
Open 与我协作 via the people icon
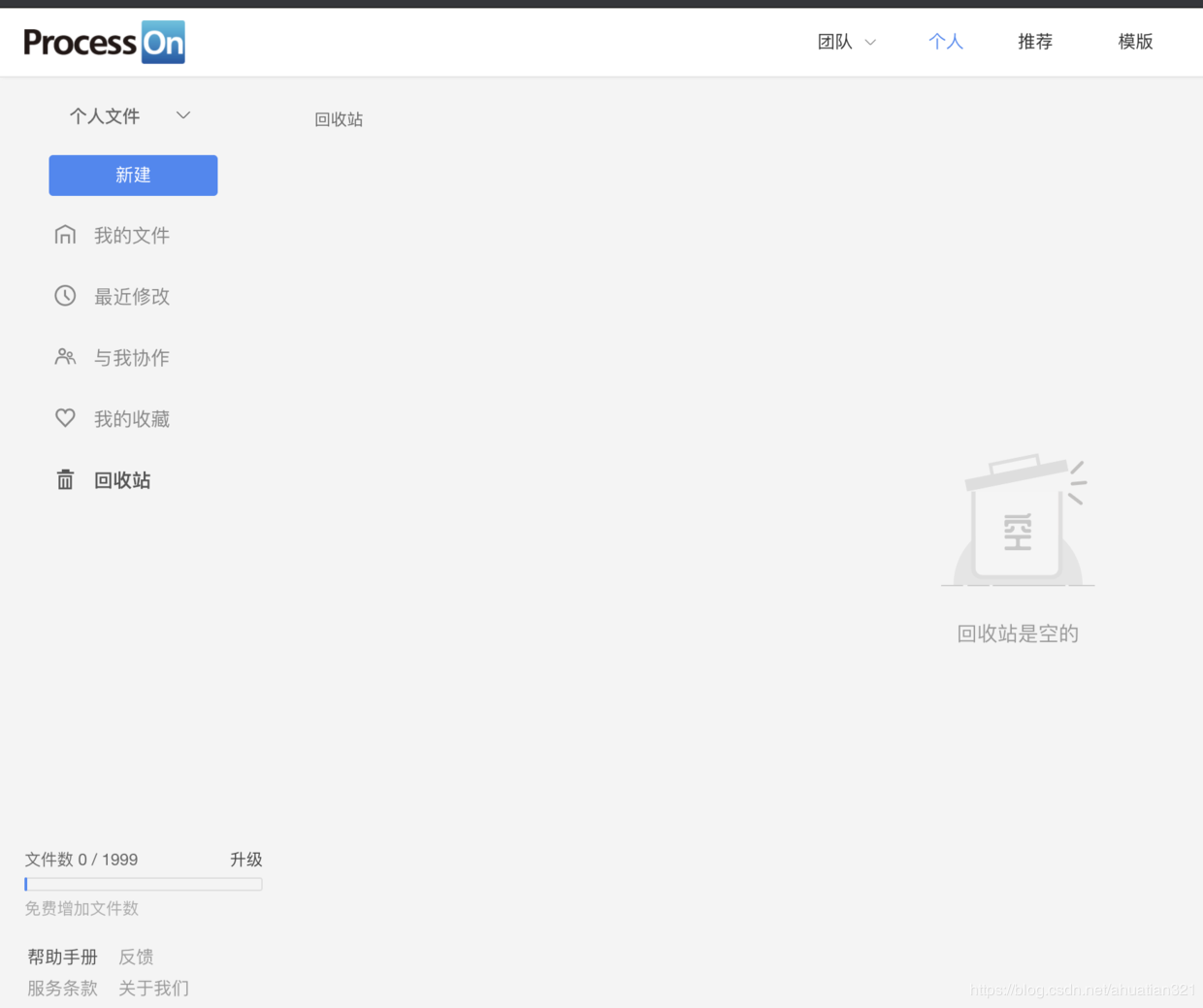(65, 356)
